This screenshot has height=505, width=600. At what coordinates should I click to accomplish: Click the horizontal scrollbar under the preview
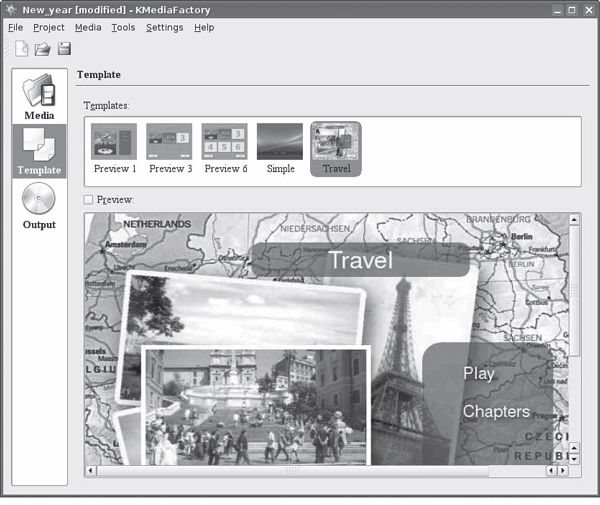click(x=291, y=470)
